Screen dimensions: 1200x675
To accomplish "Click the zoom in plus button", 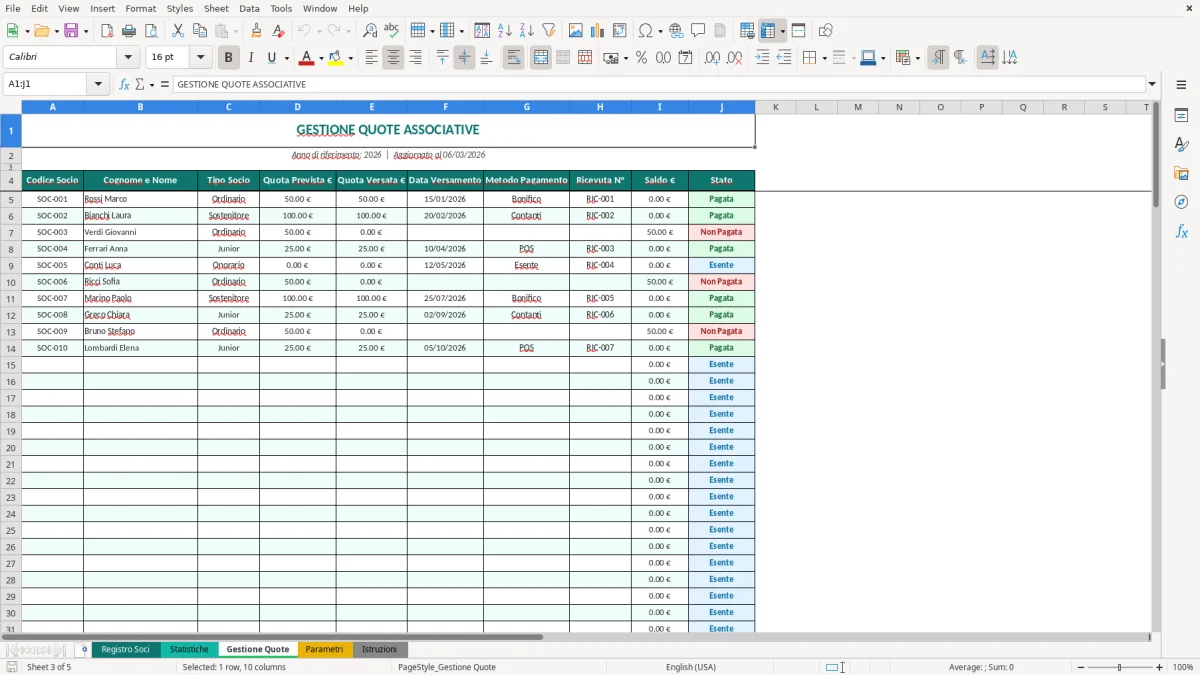I will click(1160, 667).
